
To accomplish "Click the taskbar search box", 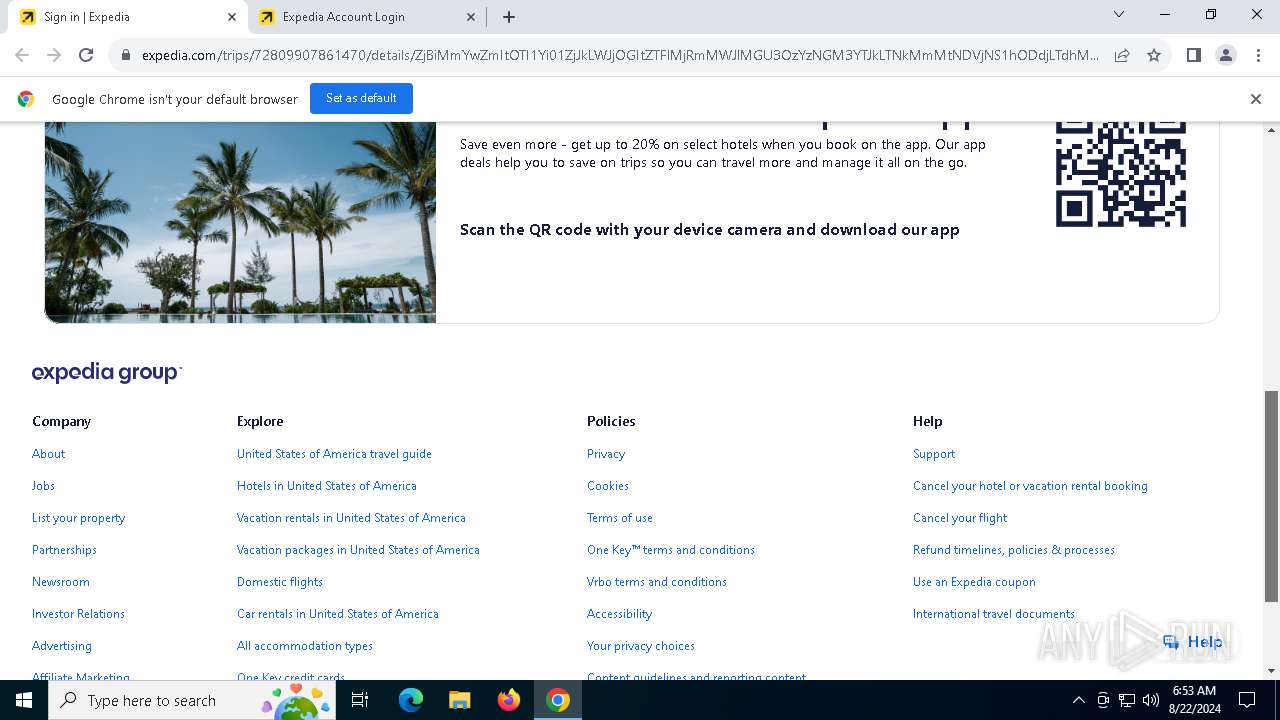I will point(193,700).
